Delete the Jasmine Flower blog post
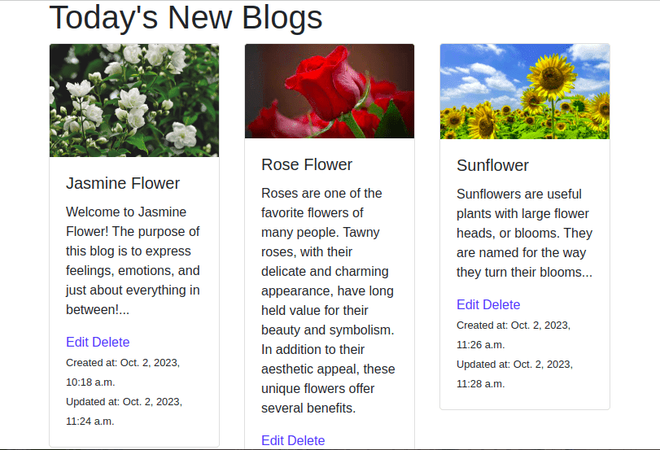 click(111, 342)
